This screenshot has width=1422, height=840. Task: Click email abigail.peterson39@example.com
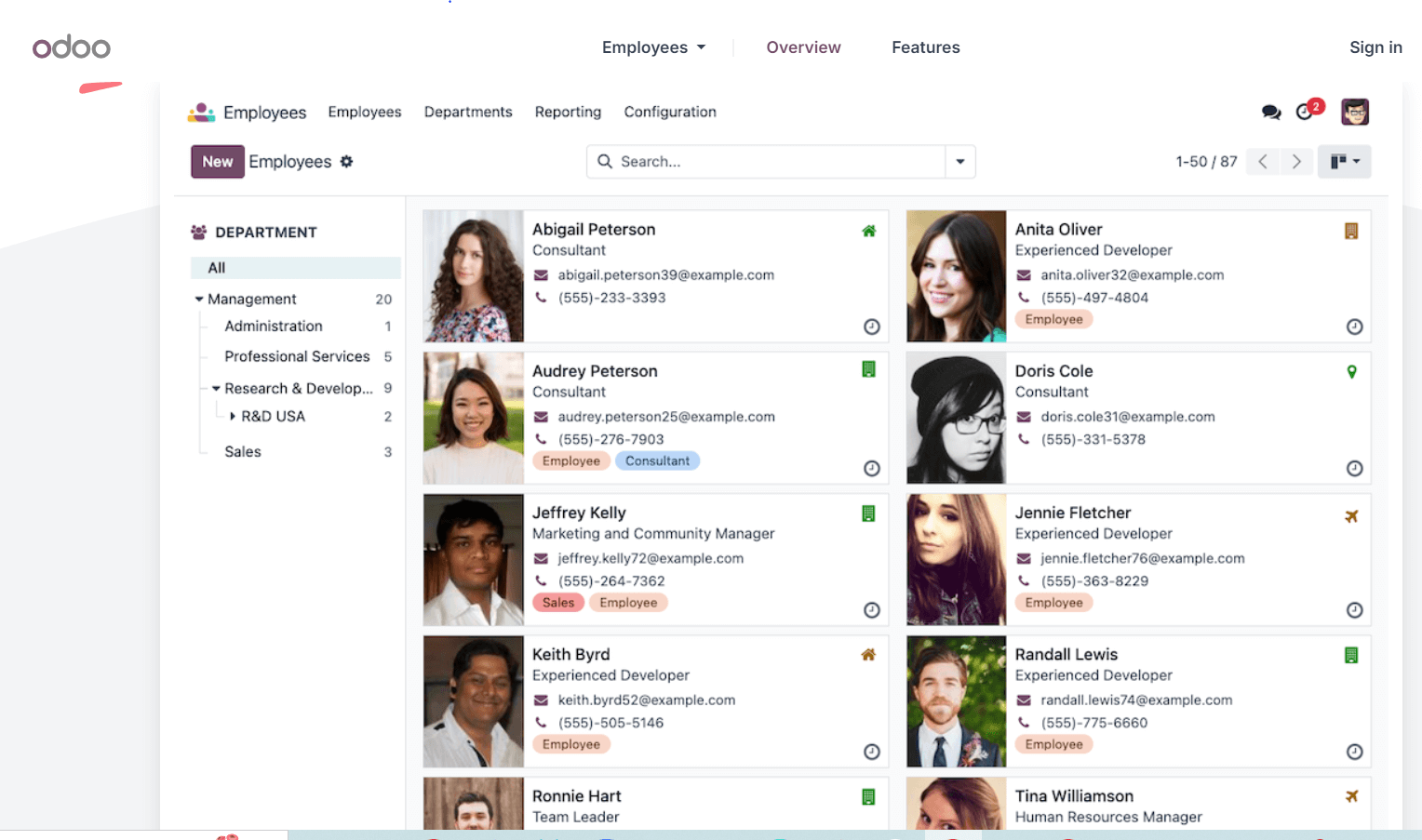tap(666, 275)
